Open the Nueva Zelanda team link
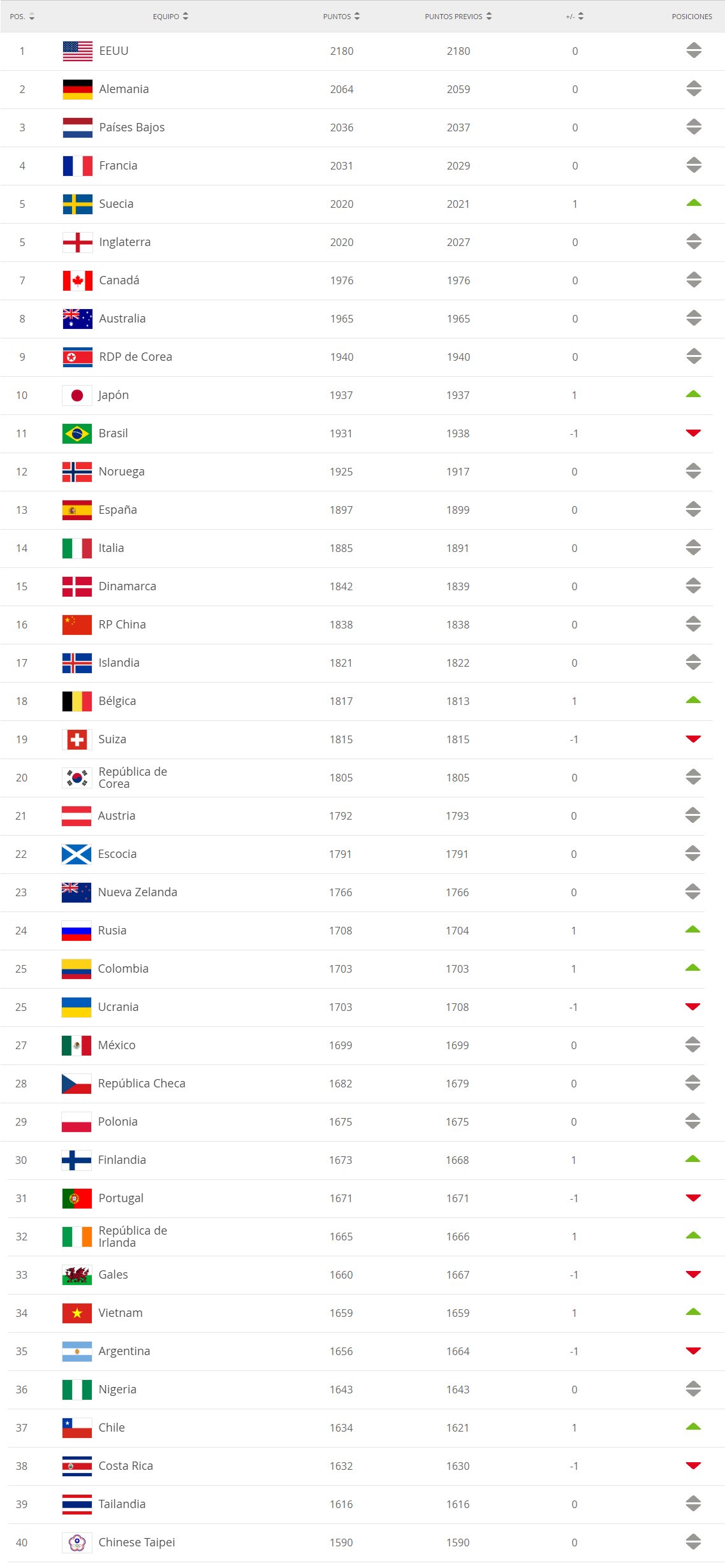This screenshot has width=725, height=1568. pos(137,892)
